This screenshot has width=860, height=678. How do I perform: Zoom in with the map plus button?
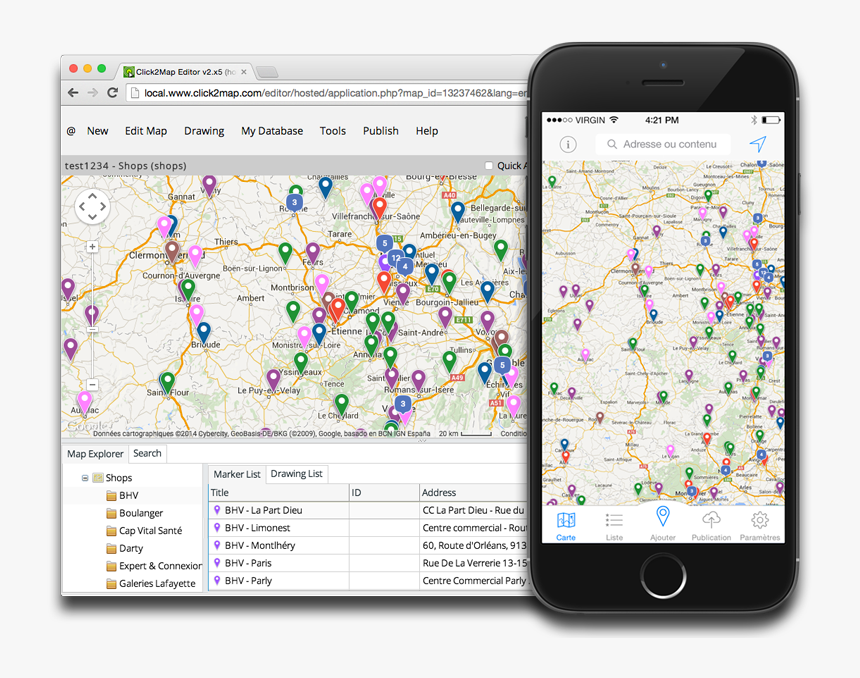(x=92, y=247)
